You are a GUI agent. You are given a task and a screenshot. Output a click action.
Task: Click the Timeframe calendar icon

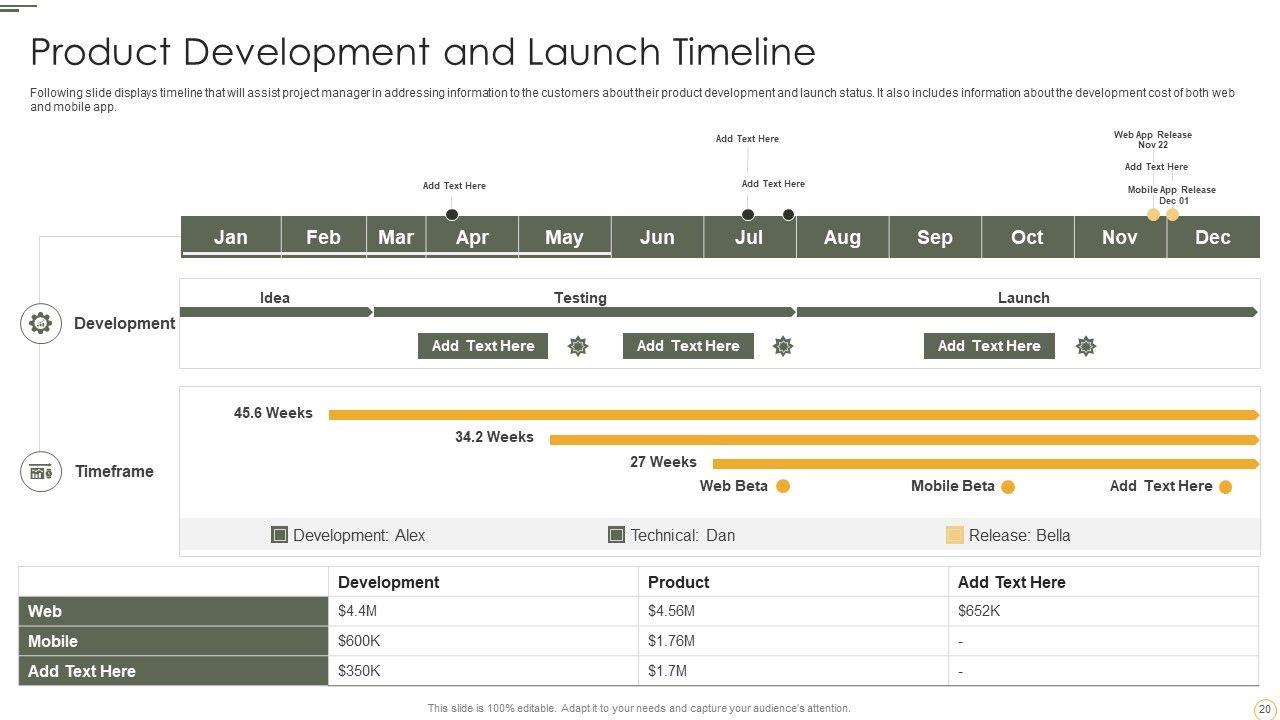coord(41,472)
